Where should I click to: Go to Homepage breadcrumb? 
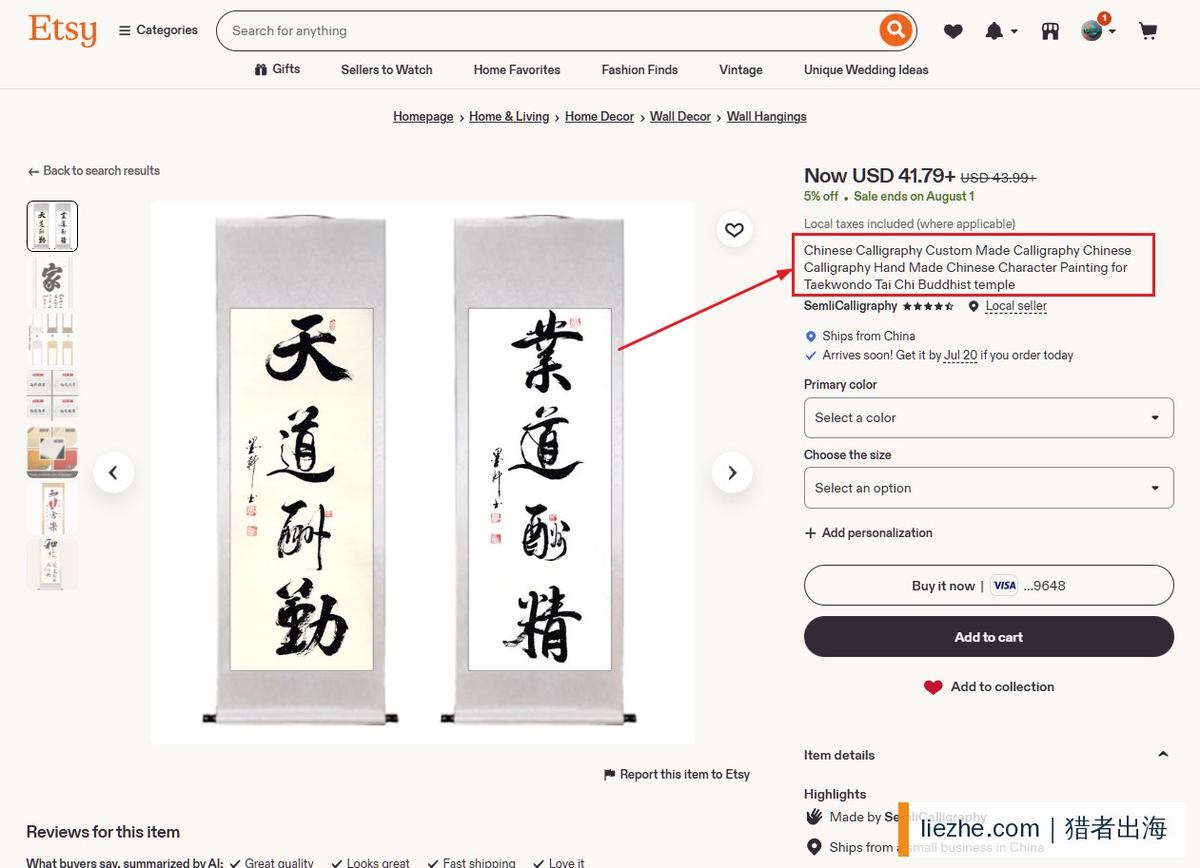[423, 117]
